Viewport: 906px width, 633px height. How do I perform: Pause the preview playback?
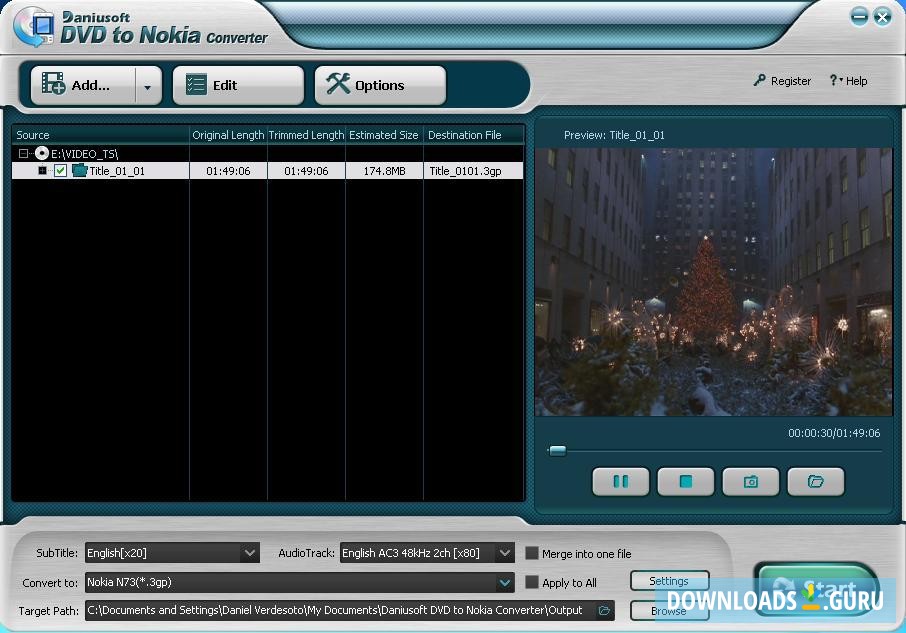pos(620,482)
